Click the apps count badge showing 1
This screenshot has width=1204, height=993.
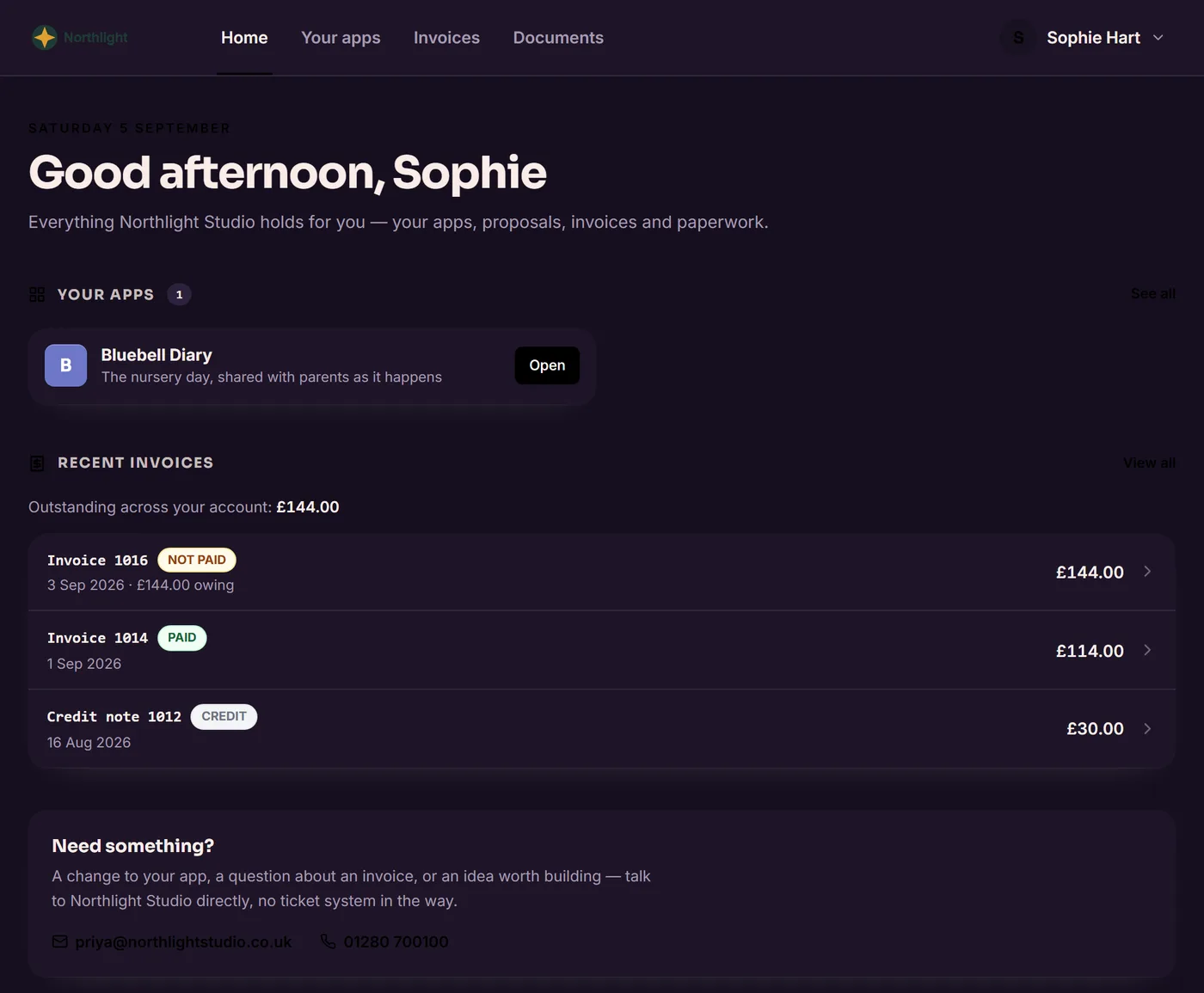179,295
